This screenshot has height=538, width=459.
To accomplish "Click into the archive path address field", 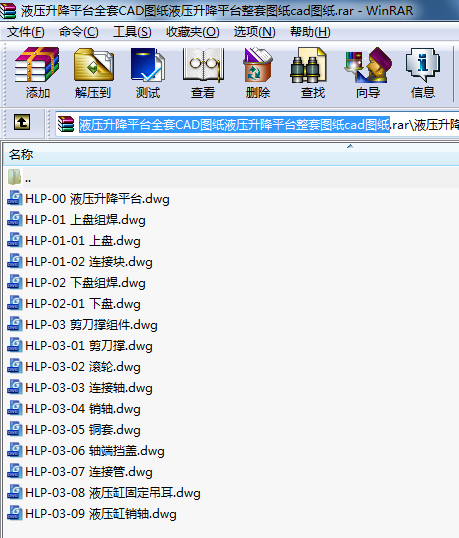I will point(257,124).
